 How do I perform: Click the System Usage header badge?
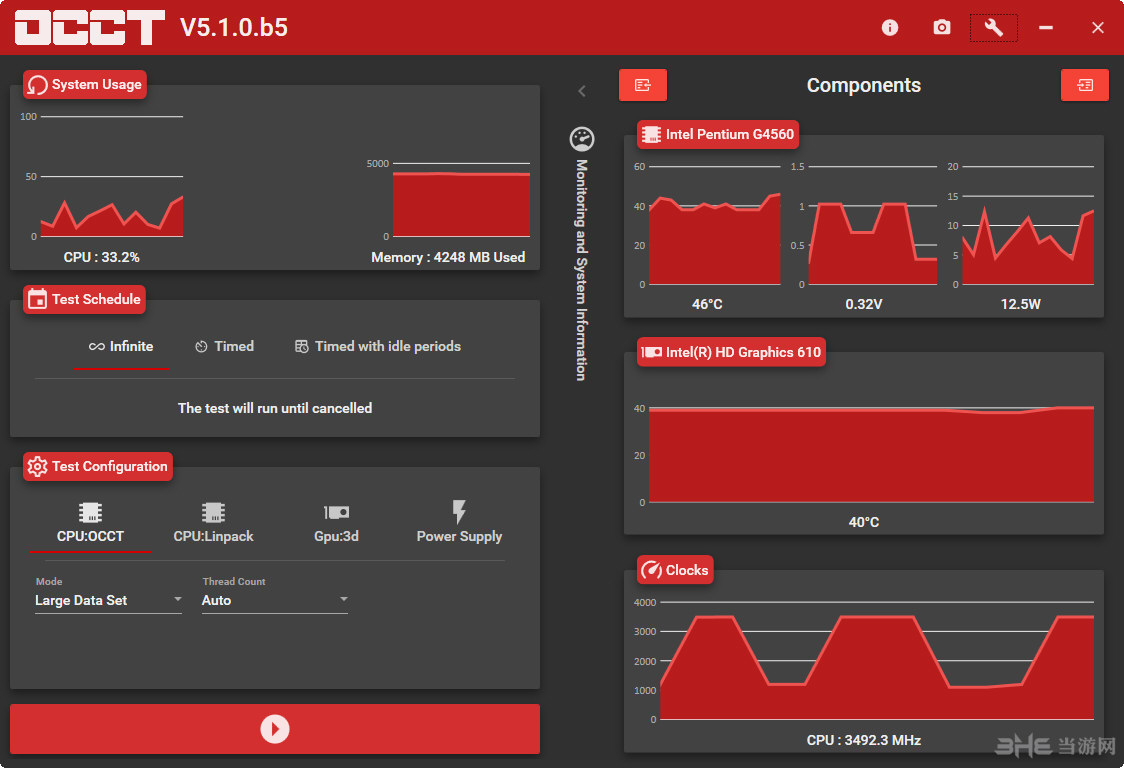[x=85, y=85]
